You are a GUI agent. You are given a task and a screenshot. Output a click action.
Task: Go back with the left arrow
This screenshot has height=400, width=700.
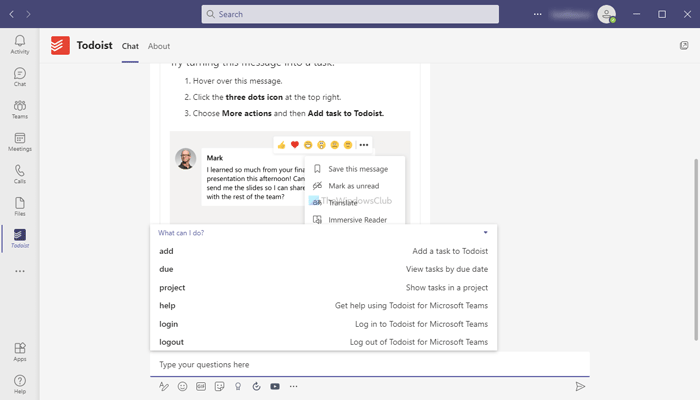12,14
